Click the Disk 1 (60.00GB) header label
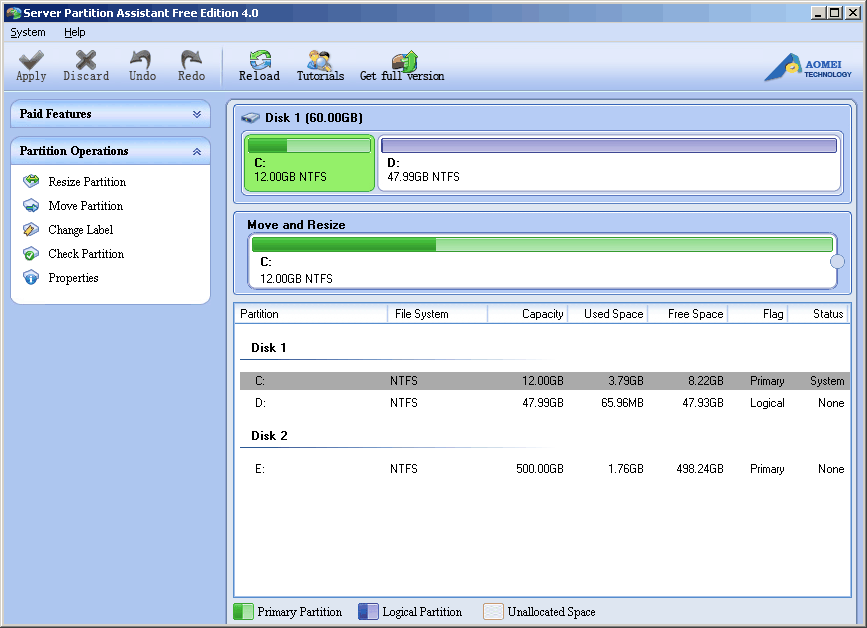Screen dimensions: 867x628 click(x=314, y=117)
